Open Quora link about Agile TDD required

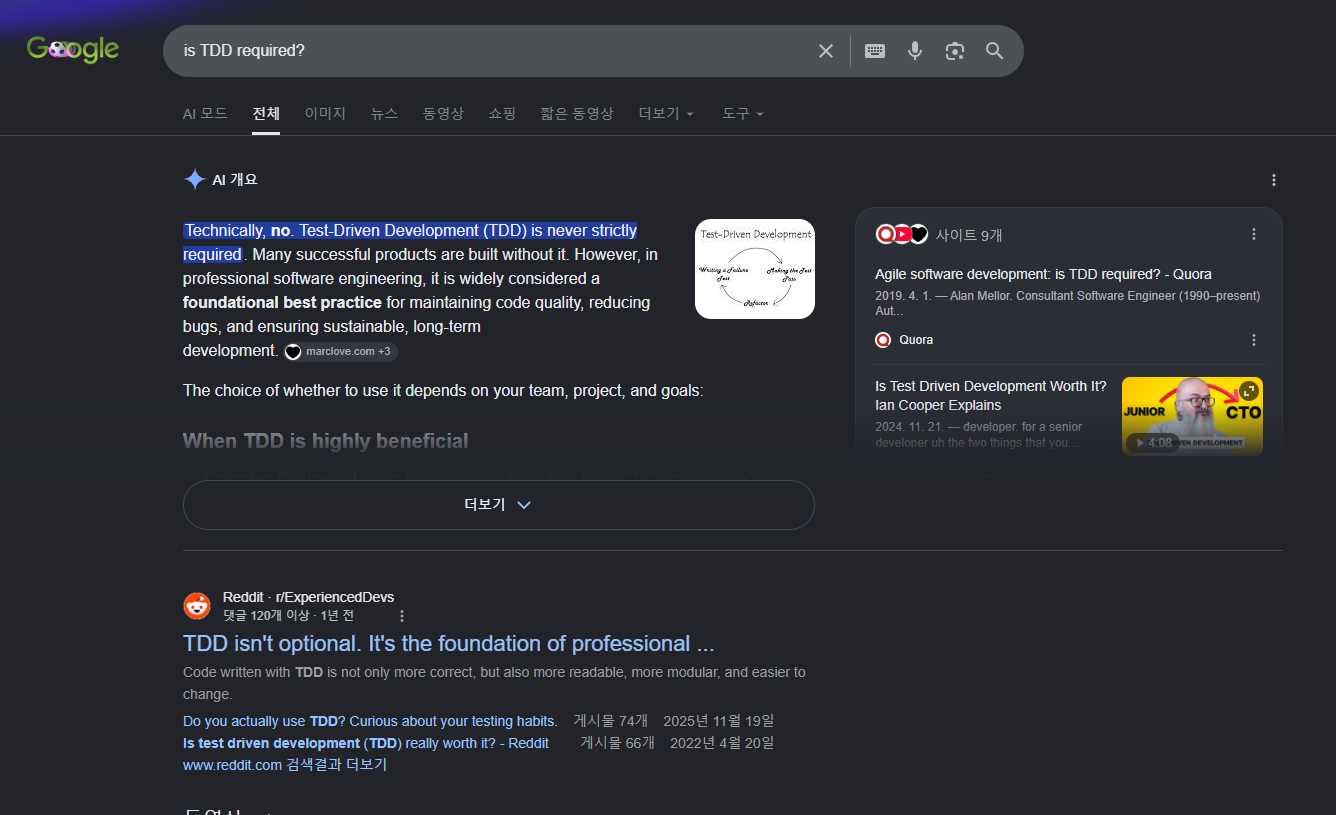(1043, 274)
